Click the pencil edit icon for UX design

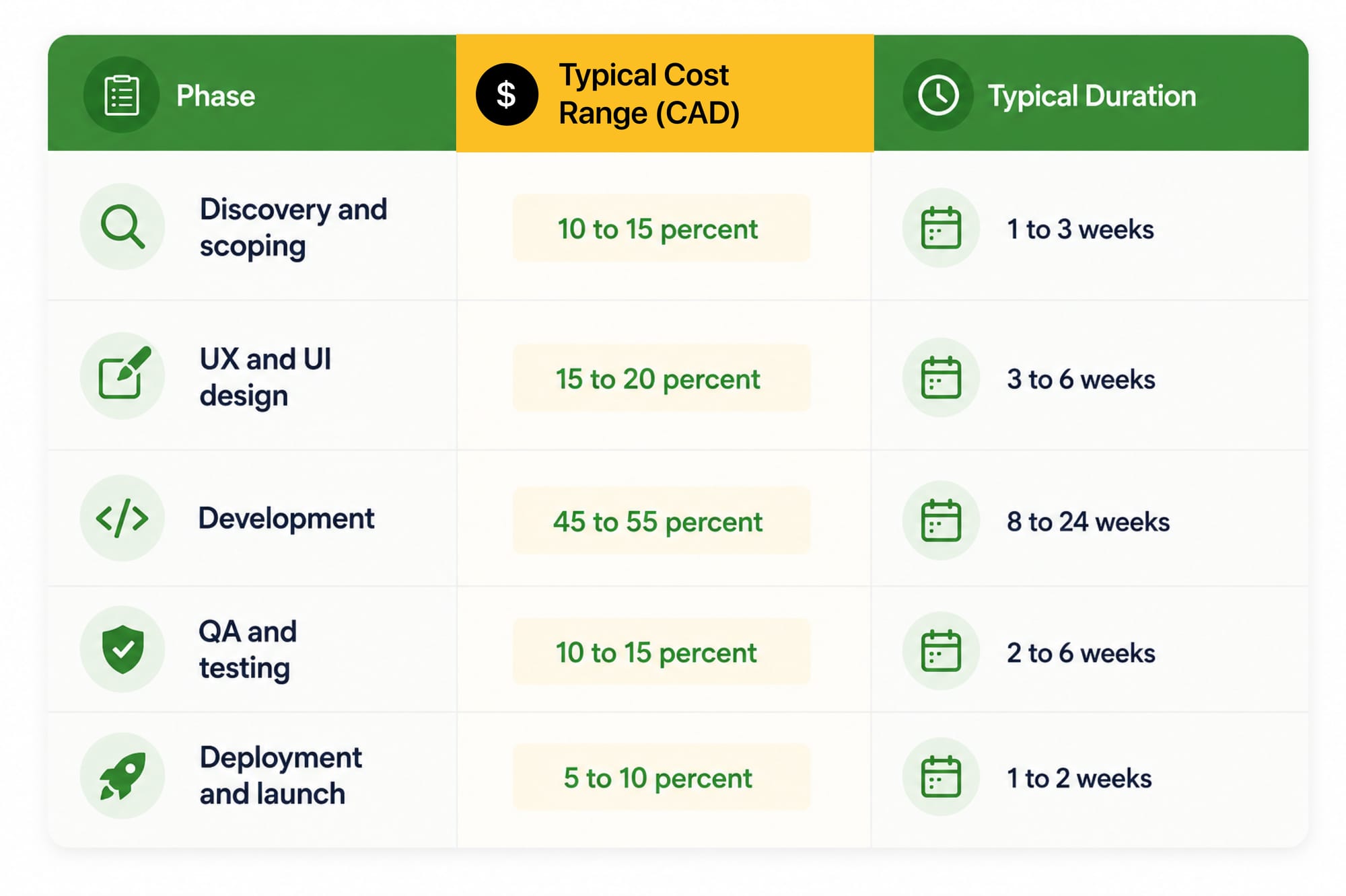pyautogui.click(x=122, y=375)
